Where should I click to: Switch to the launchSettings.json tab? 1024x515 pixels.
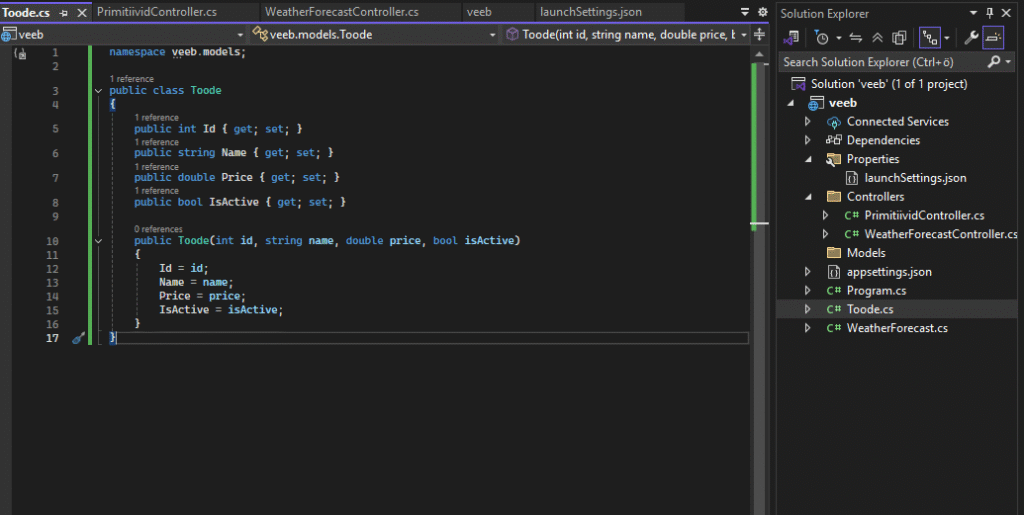point(590,13)
